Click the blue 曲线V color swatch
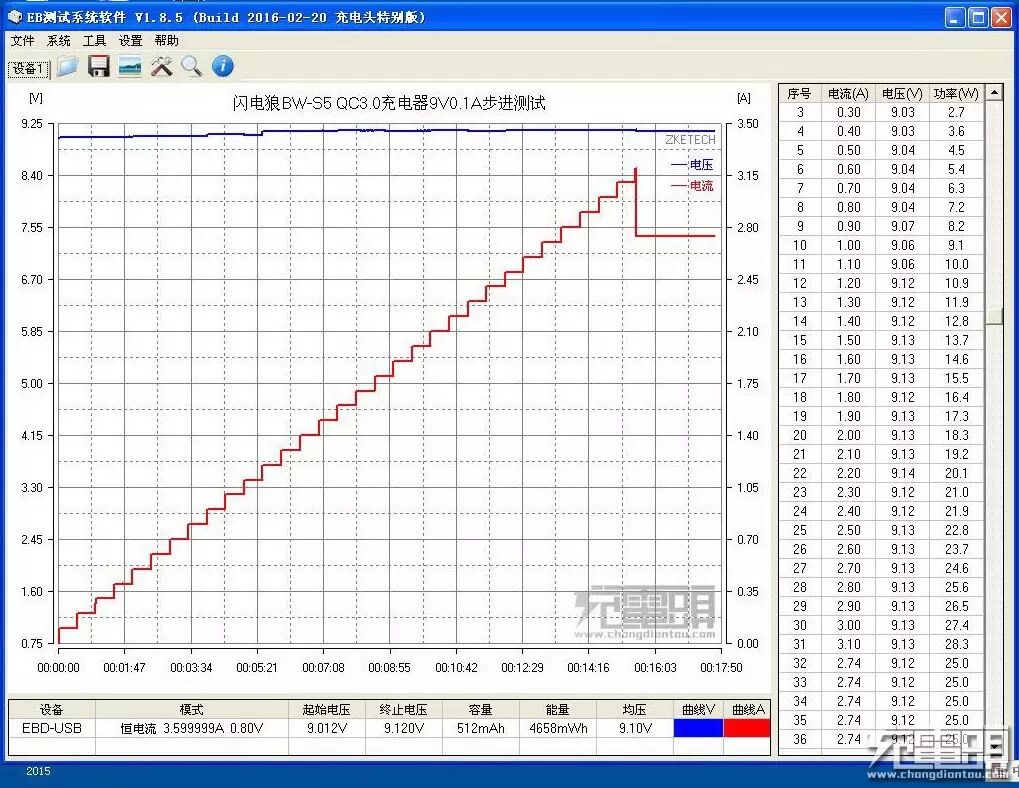Image resolution: width=1019 pixels, height=788 pixels. [x=699, y=728]
